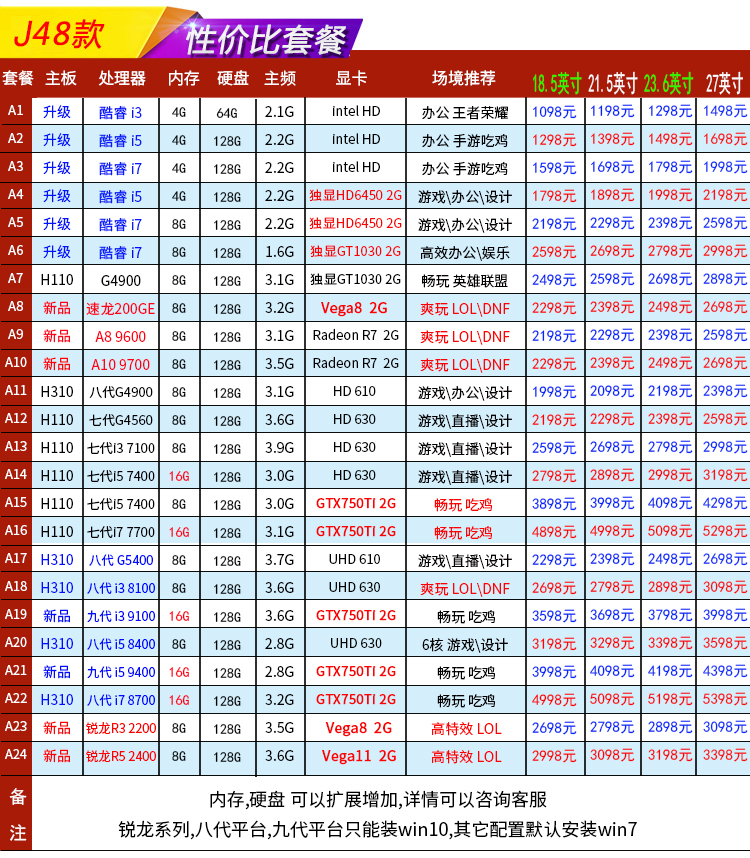Click "高效办公\娱乐" scenario cell

pyautogui.click(x=465, y=252)
